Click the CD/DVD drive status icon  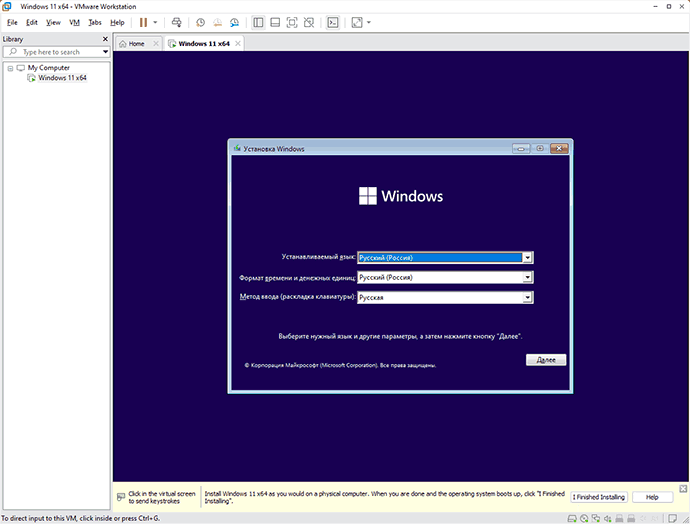coord(584,519)
